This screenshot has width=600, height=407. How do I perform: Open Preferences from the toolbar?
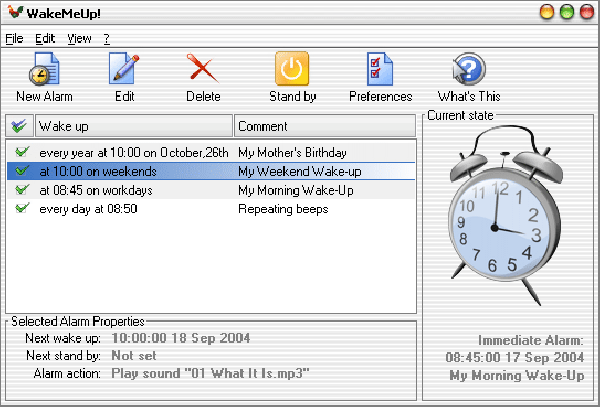point(380,70)
